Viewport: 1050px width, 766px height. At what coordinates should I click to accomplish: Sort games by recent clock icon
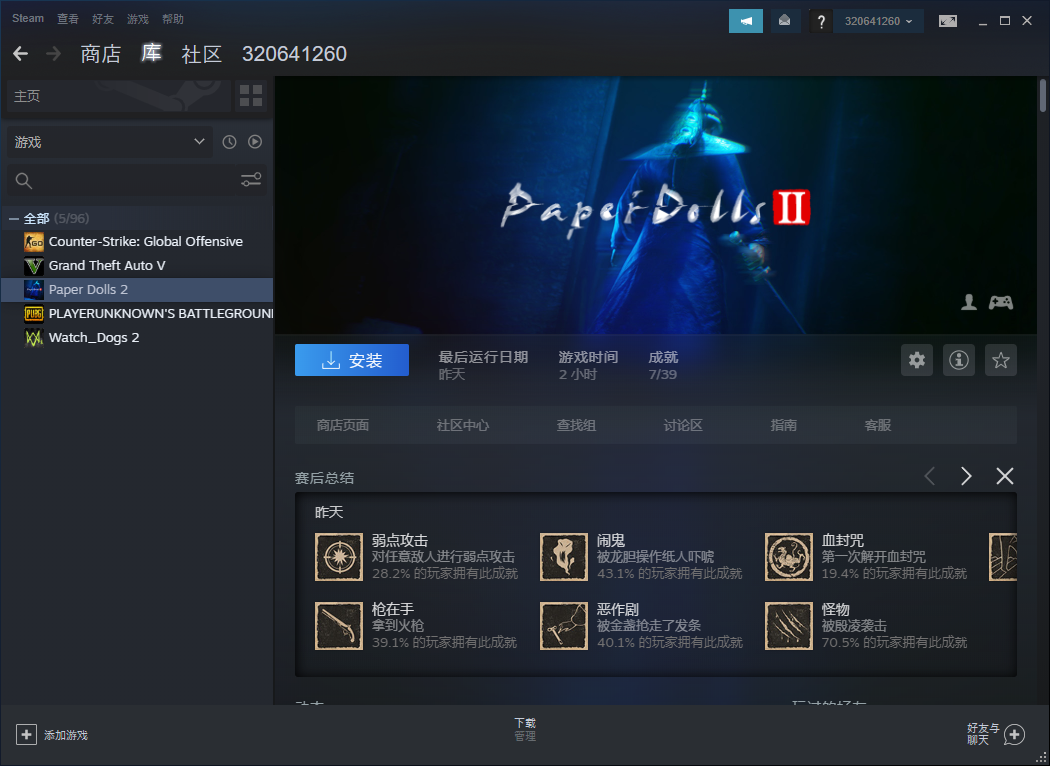point(229,142)
